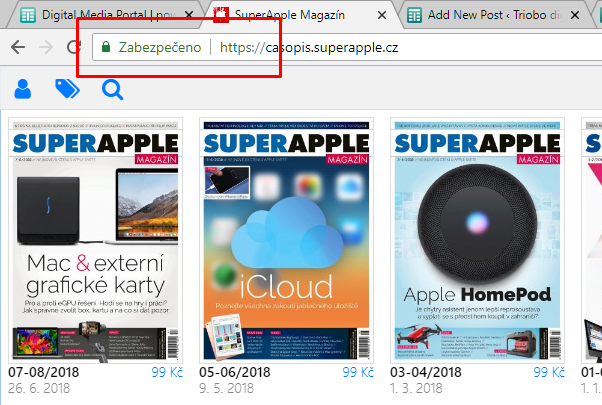Open the Apple HomePod issue cover
Screen dimensions: 602x405
479,240
